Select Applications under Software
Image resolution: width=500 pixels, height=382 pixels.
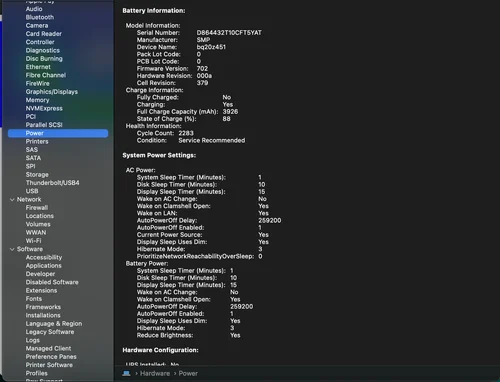(x=44, y=266)
